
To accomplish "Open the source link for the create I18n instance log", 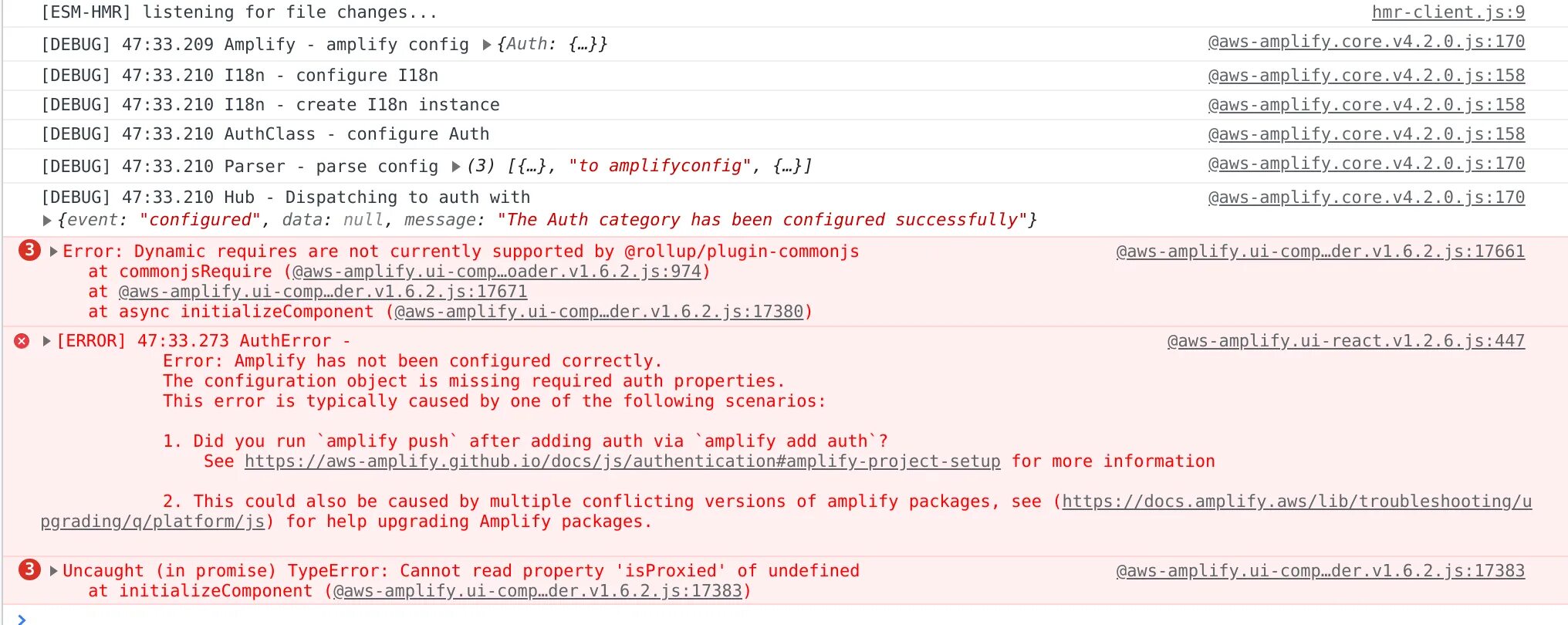I will tap(1366, 105).
